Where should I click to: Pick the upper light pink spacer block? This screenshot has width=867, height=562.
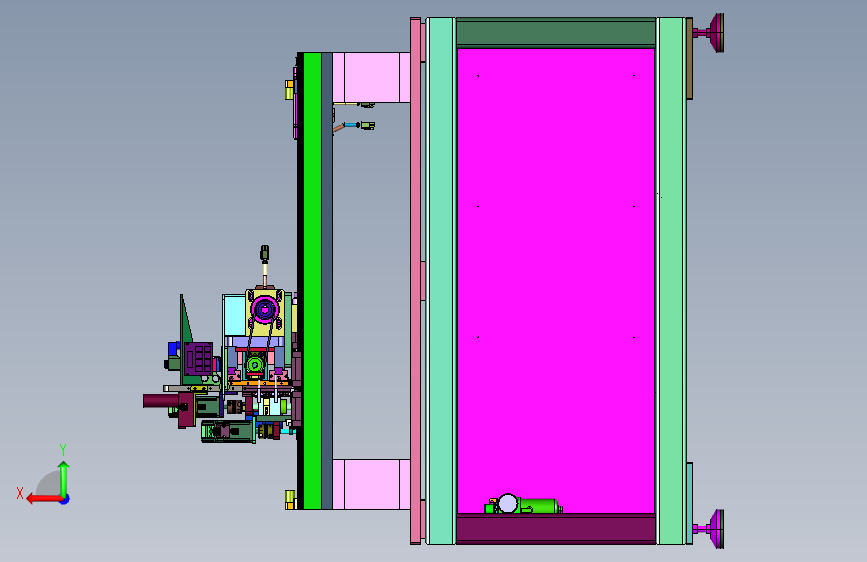pos(372,77)
